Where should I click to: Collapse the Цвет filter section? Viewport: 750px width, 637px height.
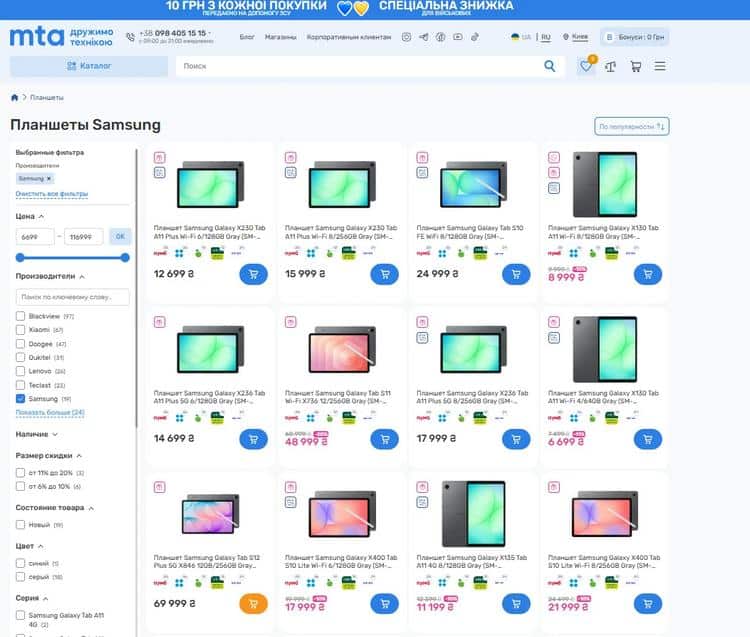pyautogui.click(x=29, y=546)
